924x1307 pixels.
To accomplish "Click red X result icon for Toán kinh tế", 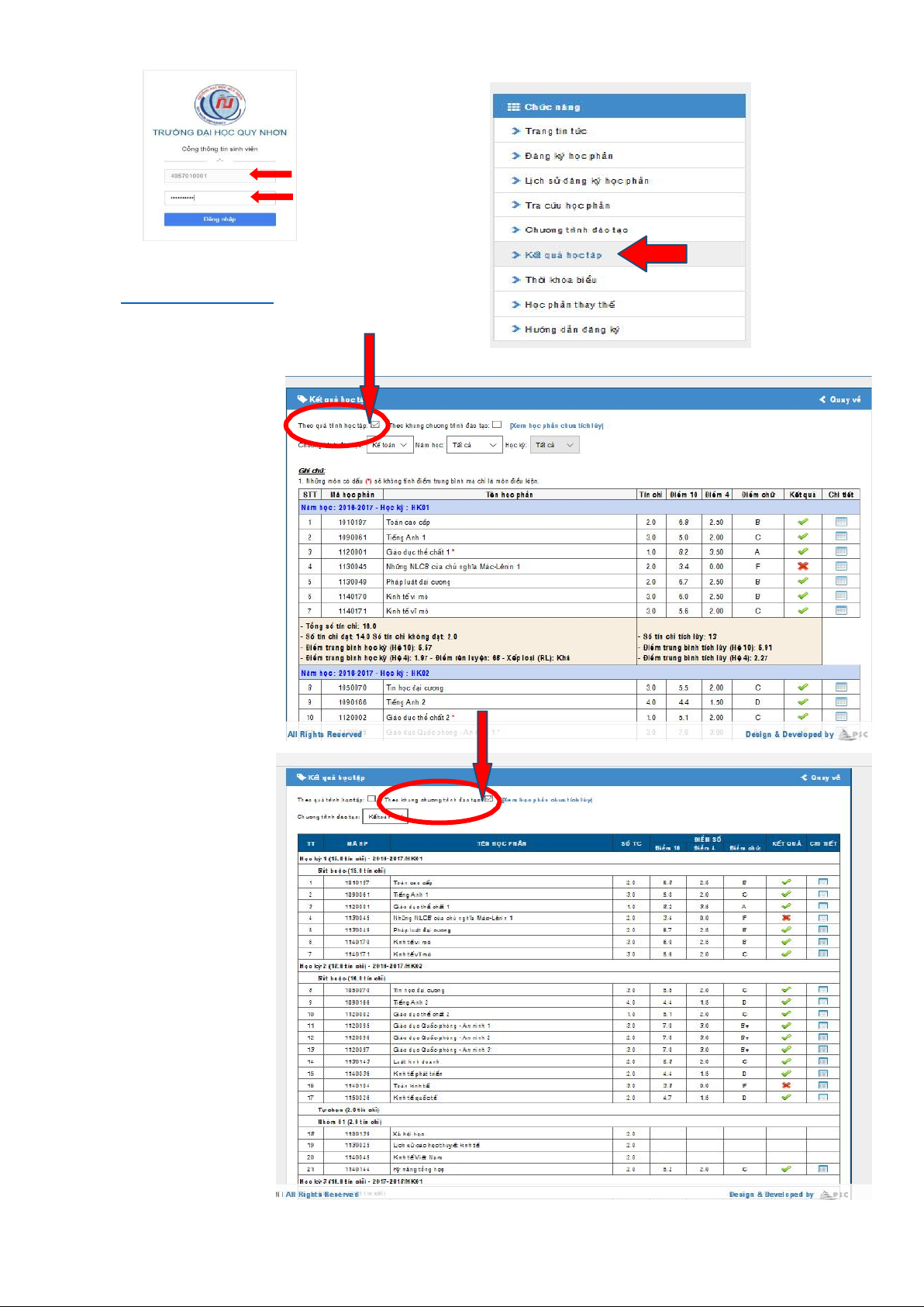I will point(786,1085).
